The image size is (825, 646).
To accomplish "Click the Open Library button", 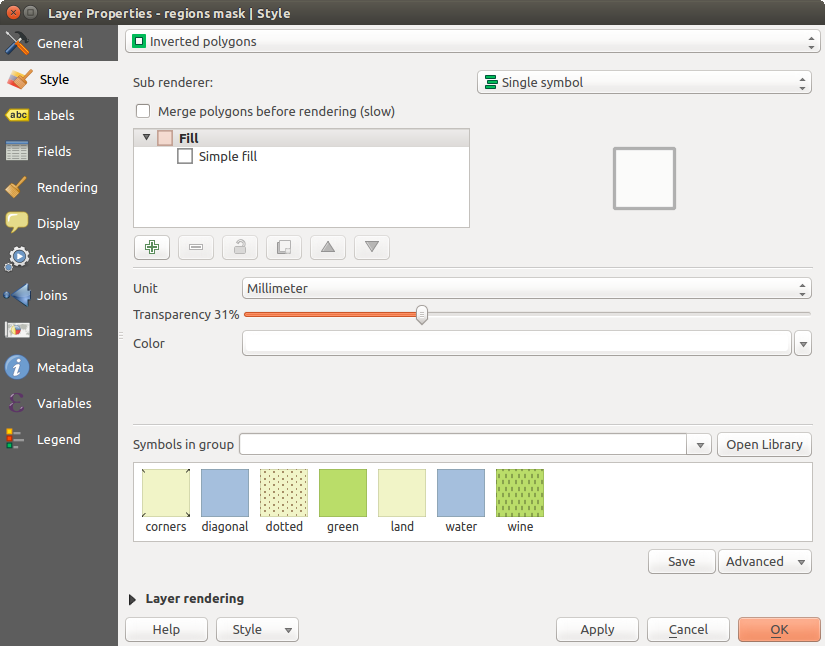I will click(764, 445).
